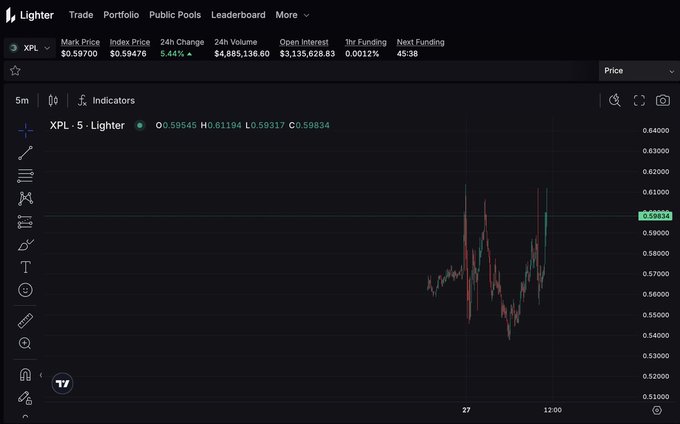This screenshot has height=424, width=680.
Task: Select the zoom in tool
Action: 25,343
